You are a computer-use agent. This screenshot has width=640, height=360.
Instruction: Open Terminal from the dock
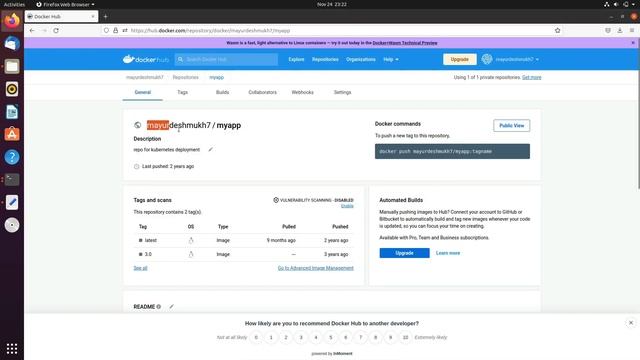tap(12, 180)
